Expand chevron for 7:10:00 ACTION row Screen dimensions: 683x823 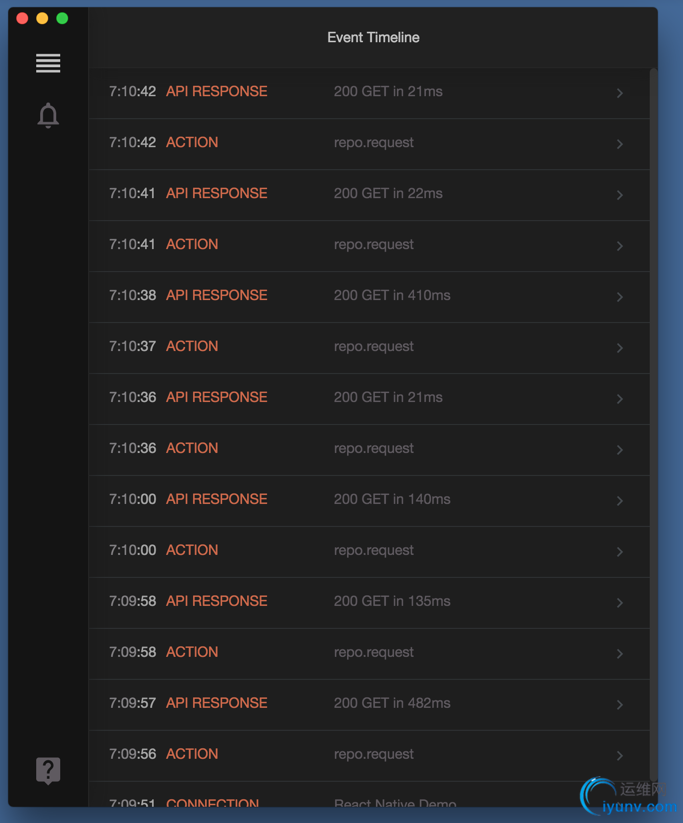point(620,551)
